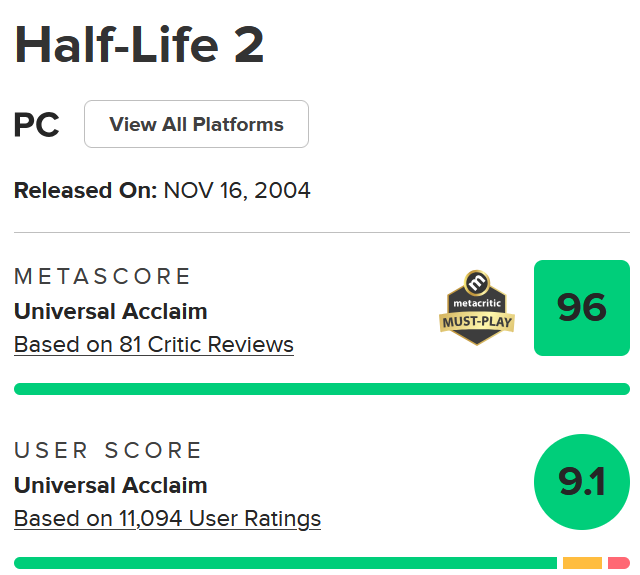Viewport: 640px width, 575px height.
Task: Open the Based on 11,094 User Ratings link
Action: coord(167,519)
